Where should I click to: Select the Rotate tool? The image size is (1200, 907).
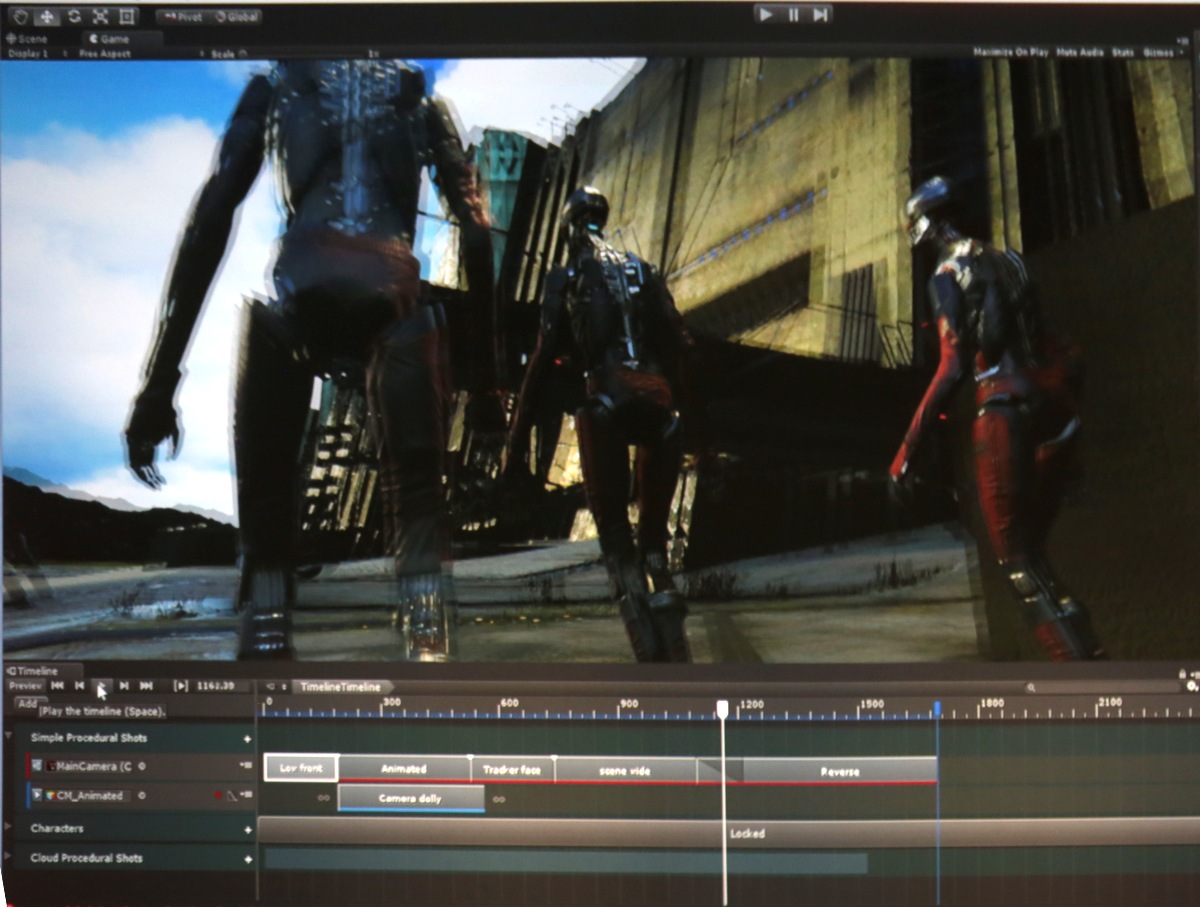pos(74,16)
